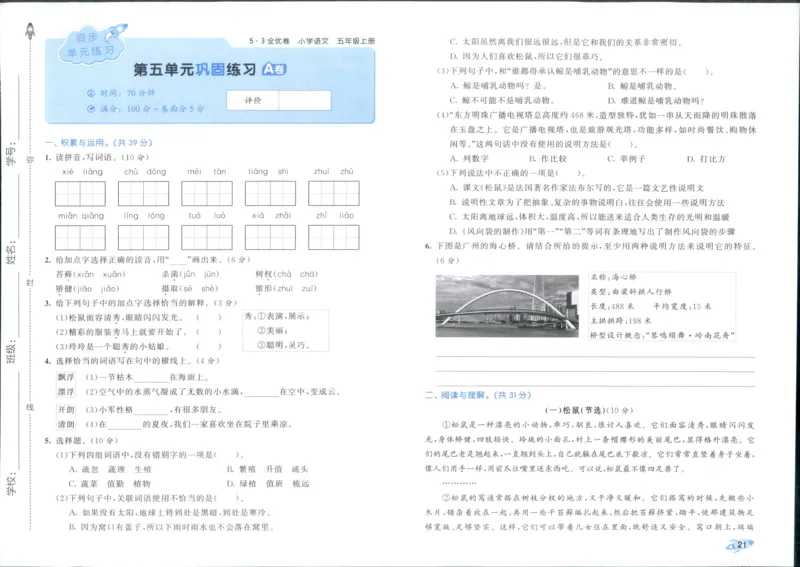Click the 评价 label cell
This screenshot has width=800, height=567.
[x=253, y=101]
